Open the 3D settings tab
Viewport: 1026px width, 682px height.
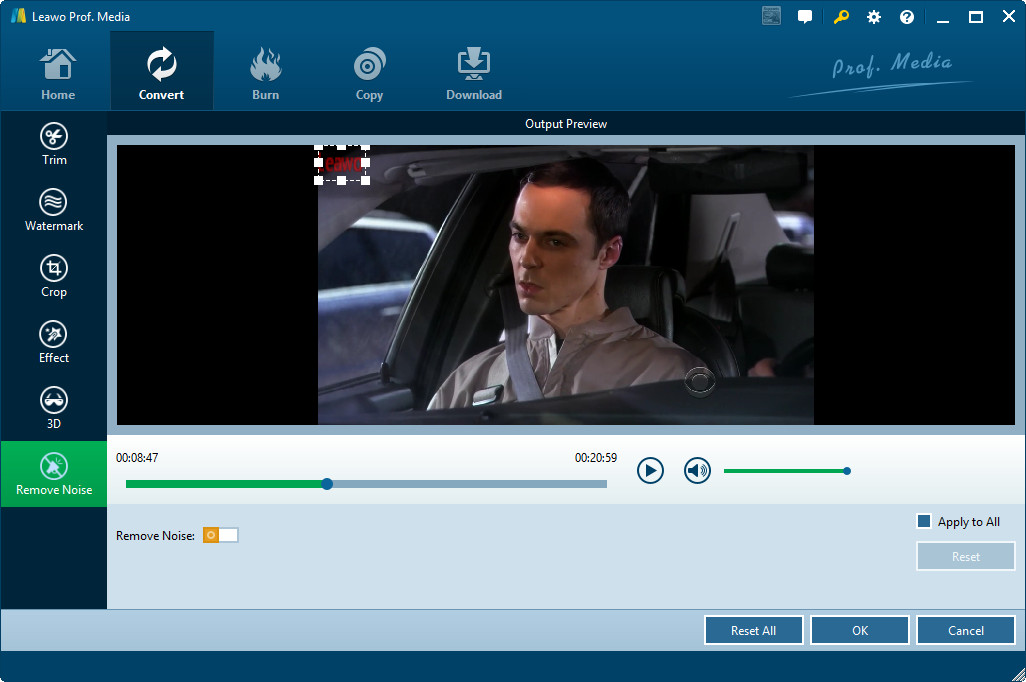54,408
